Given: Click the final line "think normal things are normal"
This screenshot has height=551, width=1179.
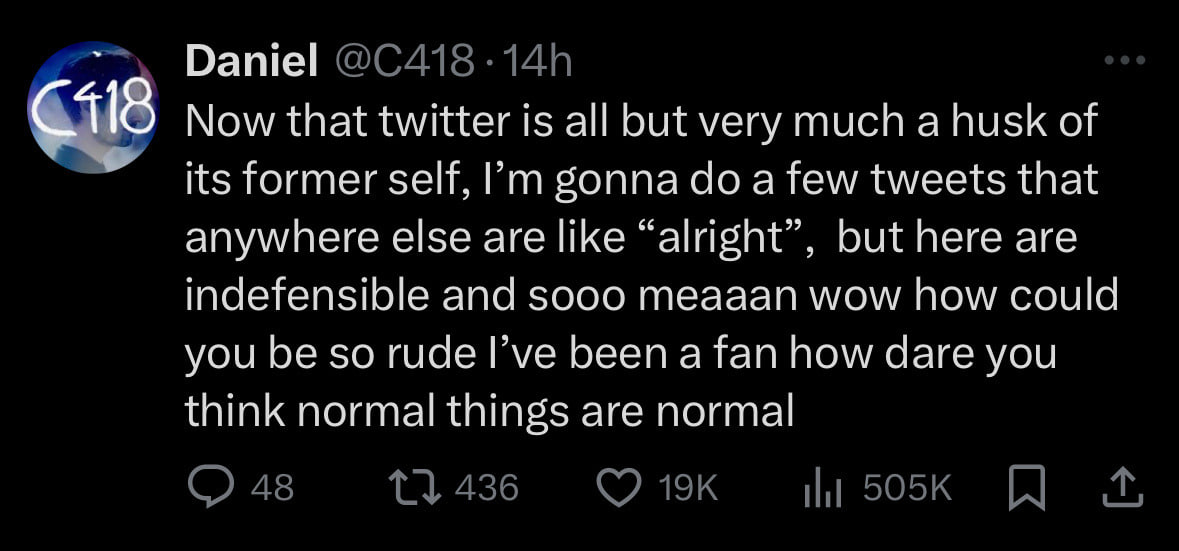Looking at the screenshot, I should [489, 411].
